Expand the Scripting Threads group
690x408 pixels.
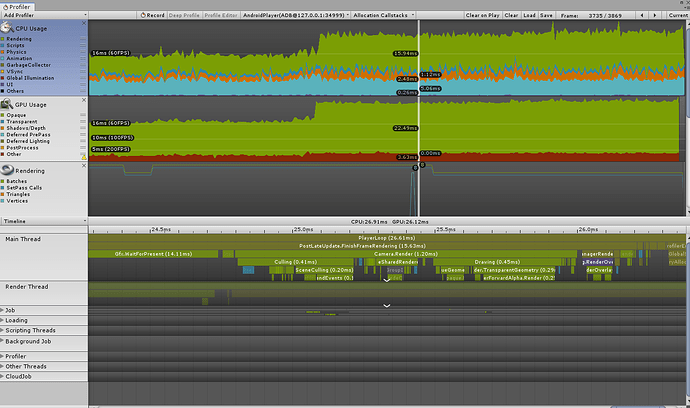(2, 330)
